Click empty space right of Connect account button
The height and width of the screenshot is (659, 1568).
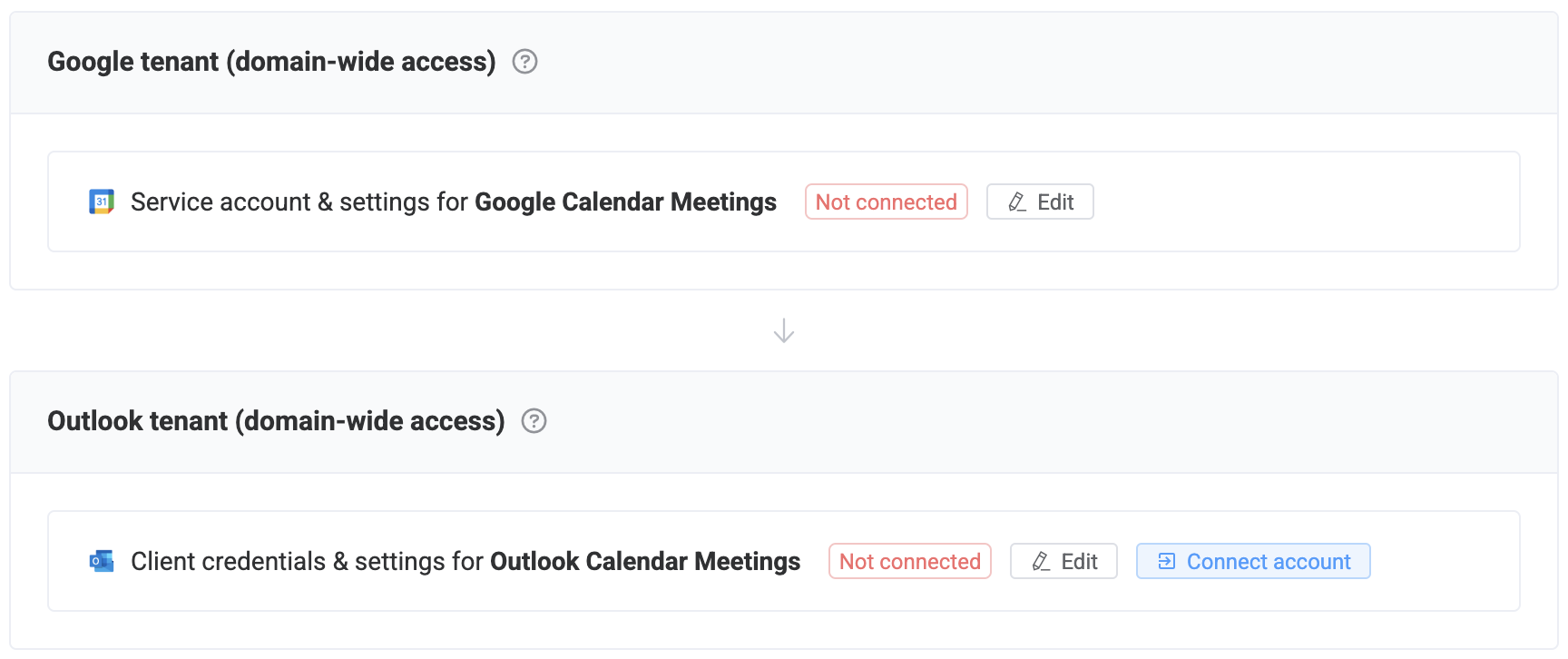pyautogui.click(x=1443, y=562)
